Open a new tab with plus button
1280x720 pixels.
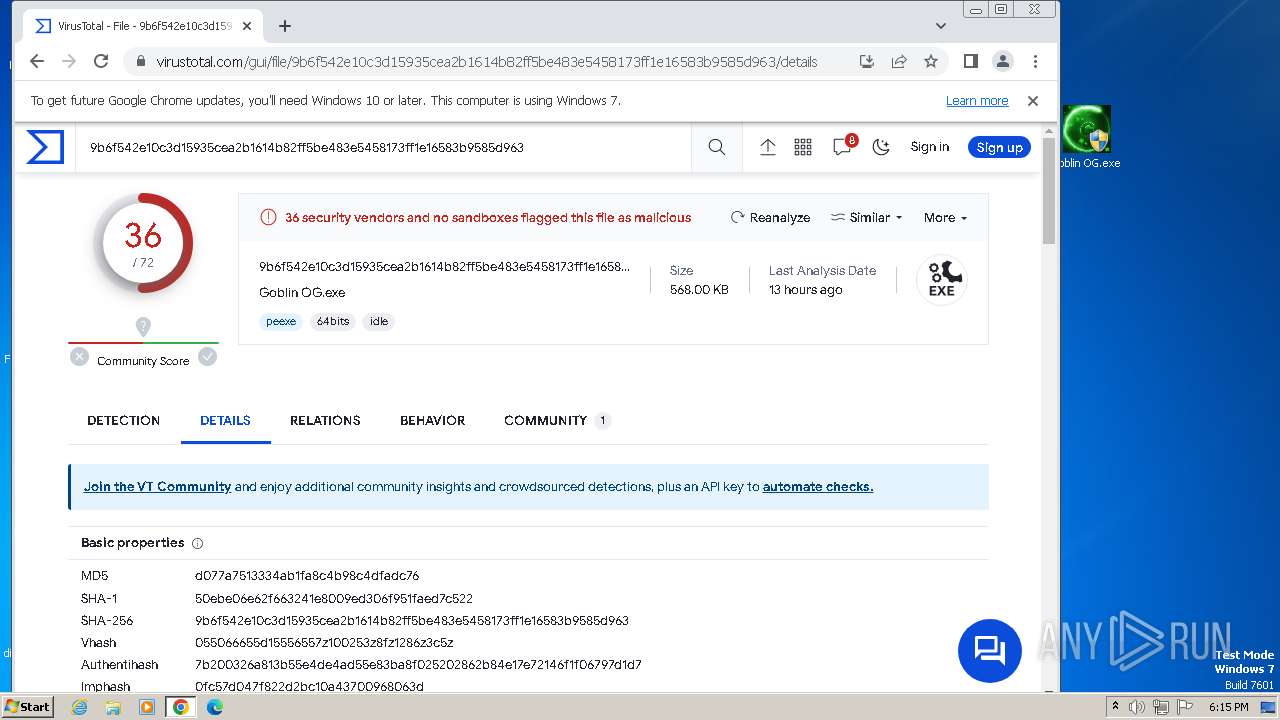point(285,26)
